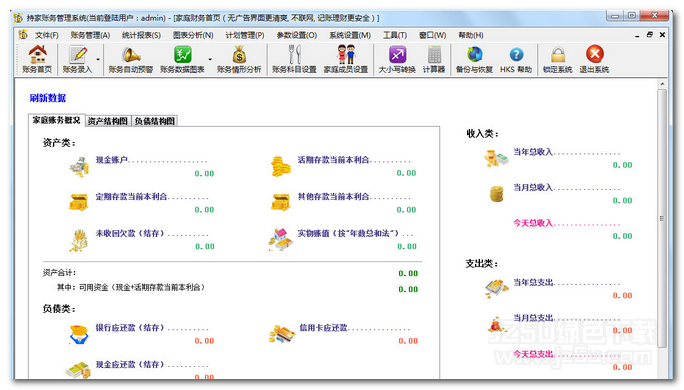Open the 系统设置(M) menu
Screen dimensions: 684x390
click(350, 35)
